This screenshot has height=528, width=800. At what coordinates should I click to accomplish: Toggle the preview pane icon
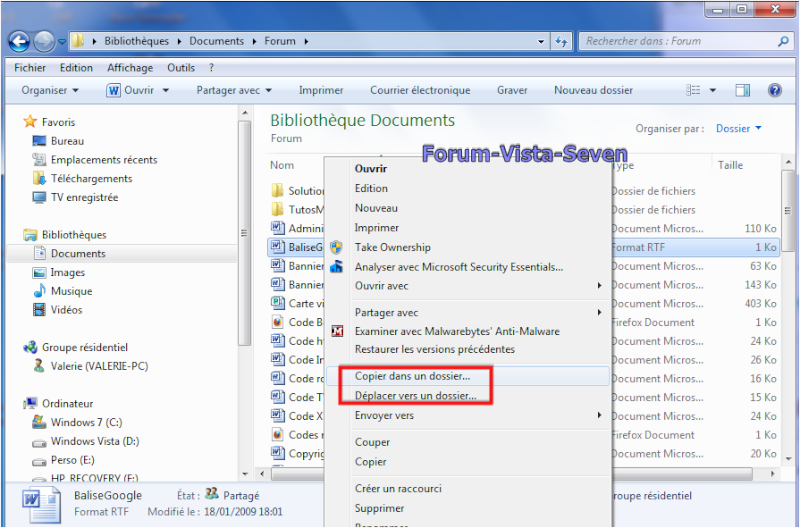(742, 91)
